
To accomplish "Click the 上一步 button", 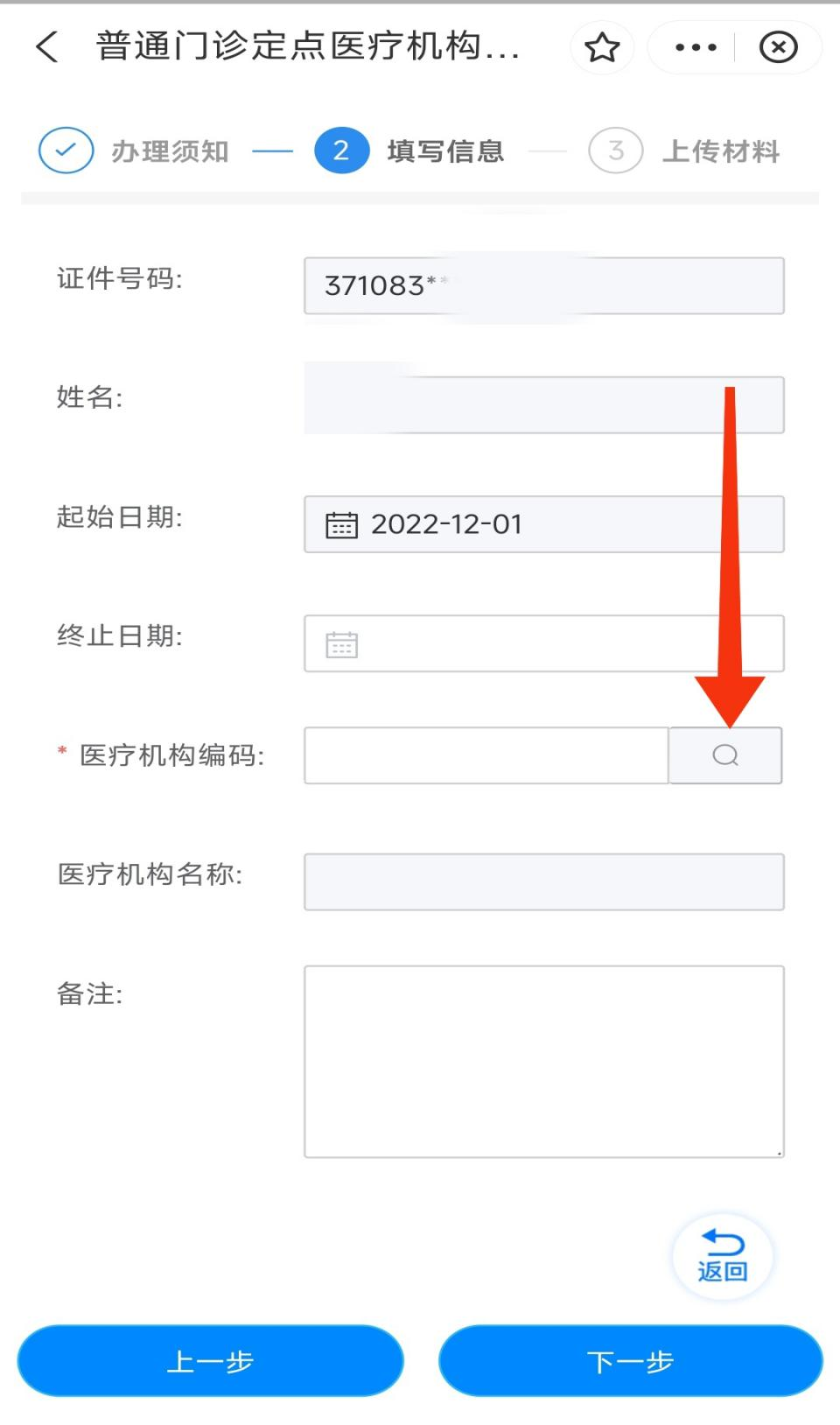I will [210, 1361].
